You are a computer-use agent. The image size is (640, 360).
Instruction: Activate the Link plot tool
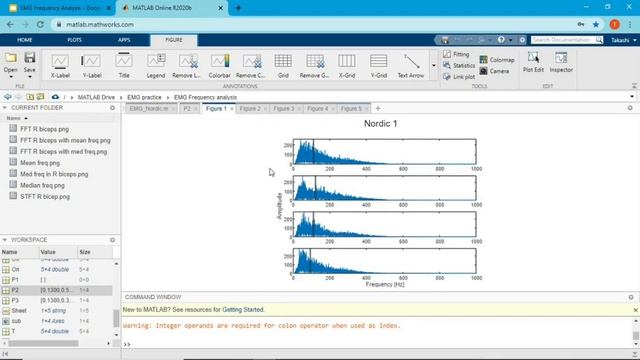click(459, 77)
